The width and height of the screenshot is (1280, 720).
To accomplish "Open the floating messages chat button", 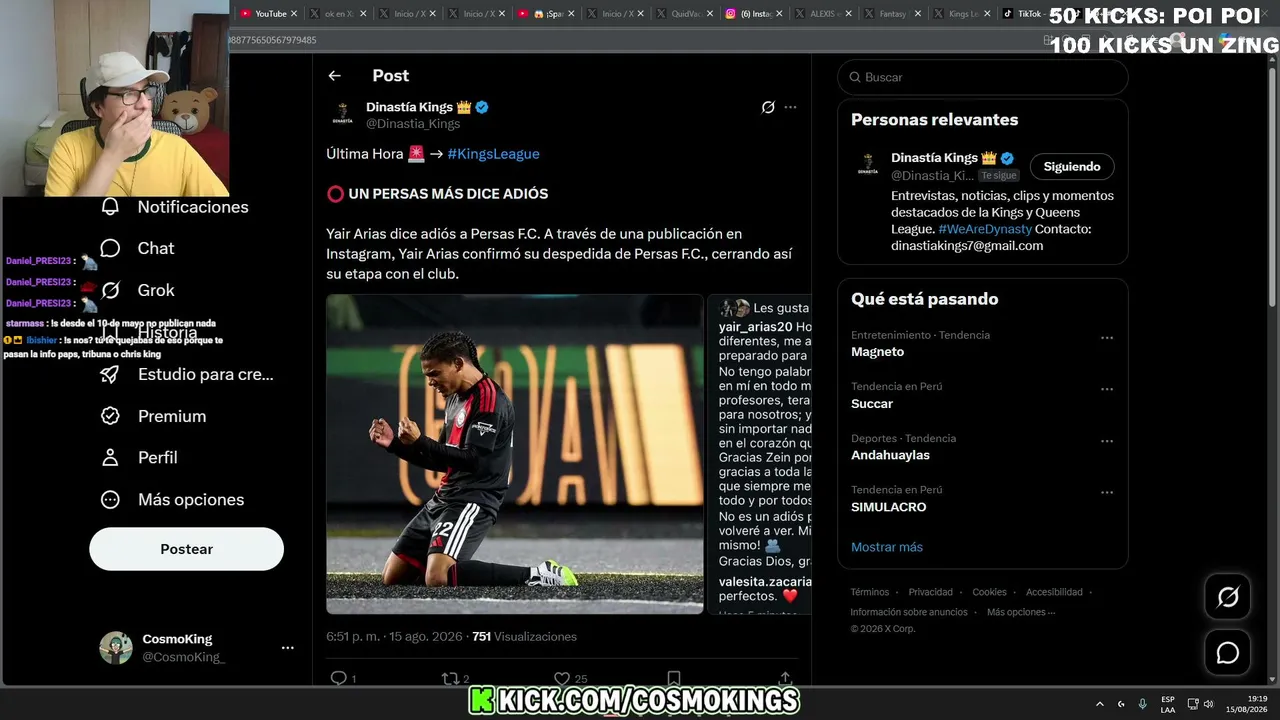I will coord(1228,653).
